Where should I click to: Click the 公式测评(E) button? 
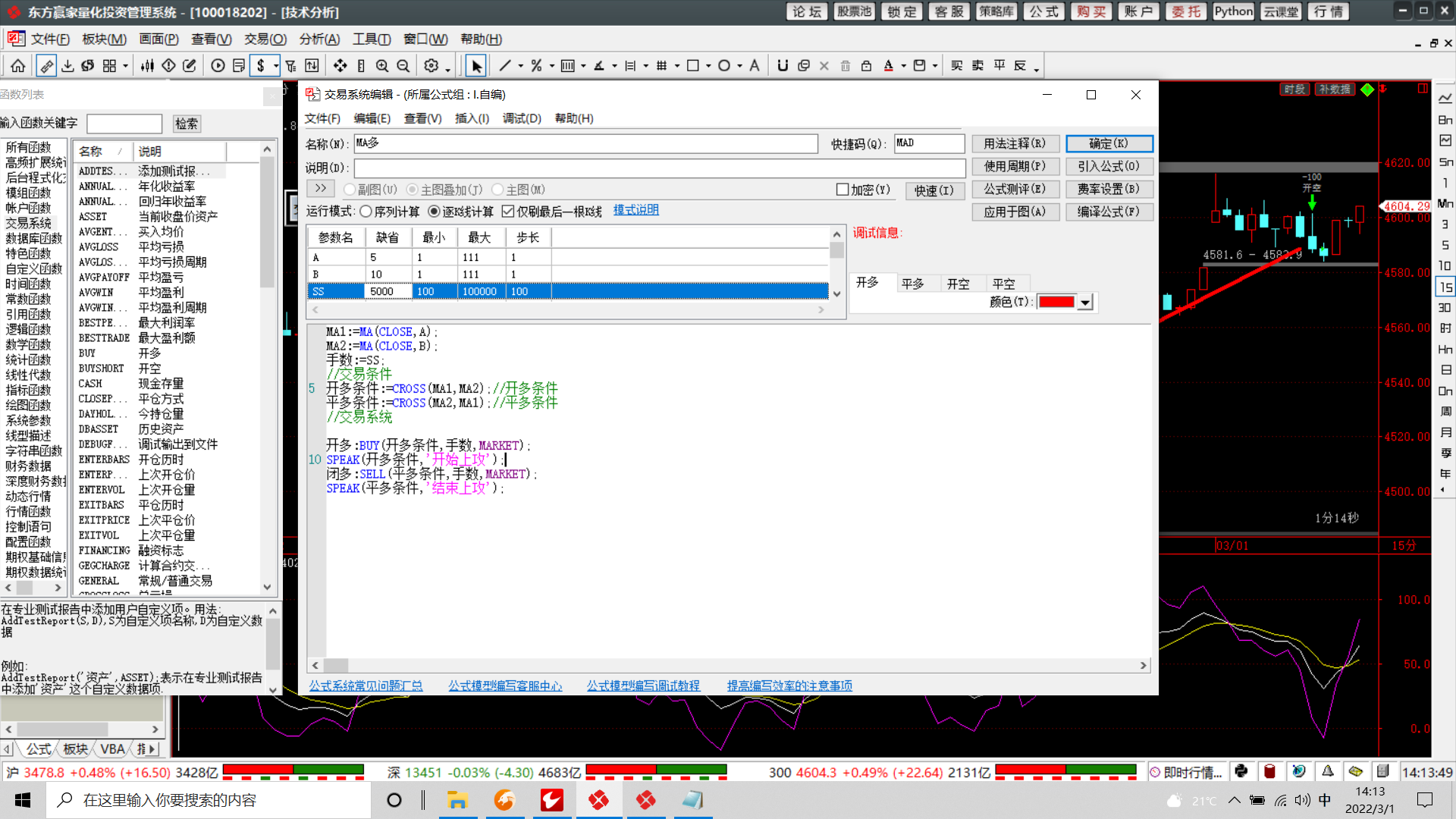(1015, 189)
